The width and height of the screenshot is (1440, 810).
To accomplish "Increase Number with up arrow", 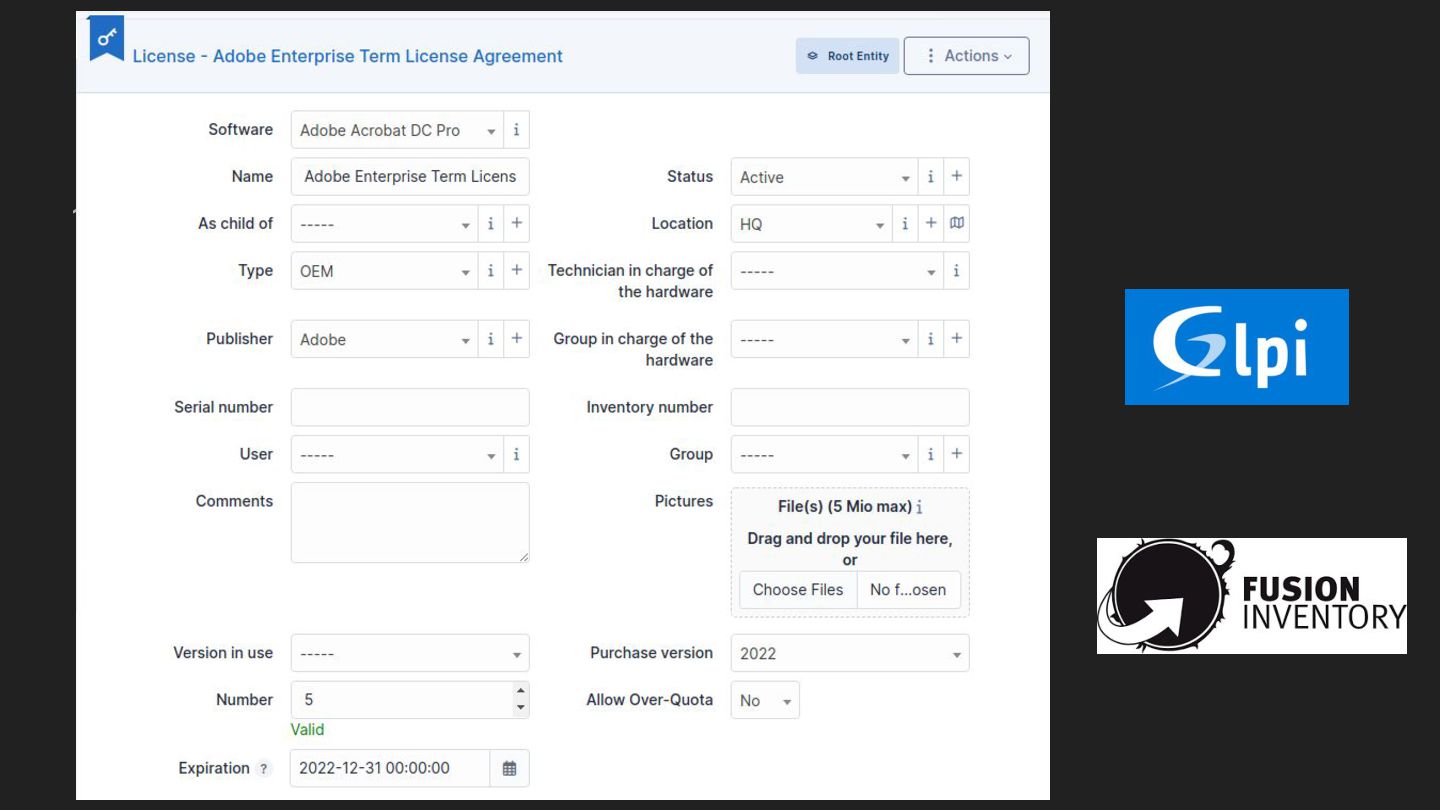I will [x=520, y=691].
